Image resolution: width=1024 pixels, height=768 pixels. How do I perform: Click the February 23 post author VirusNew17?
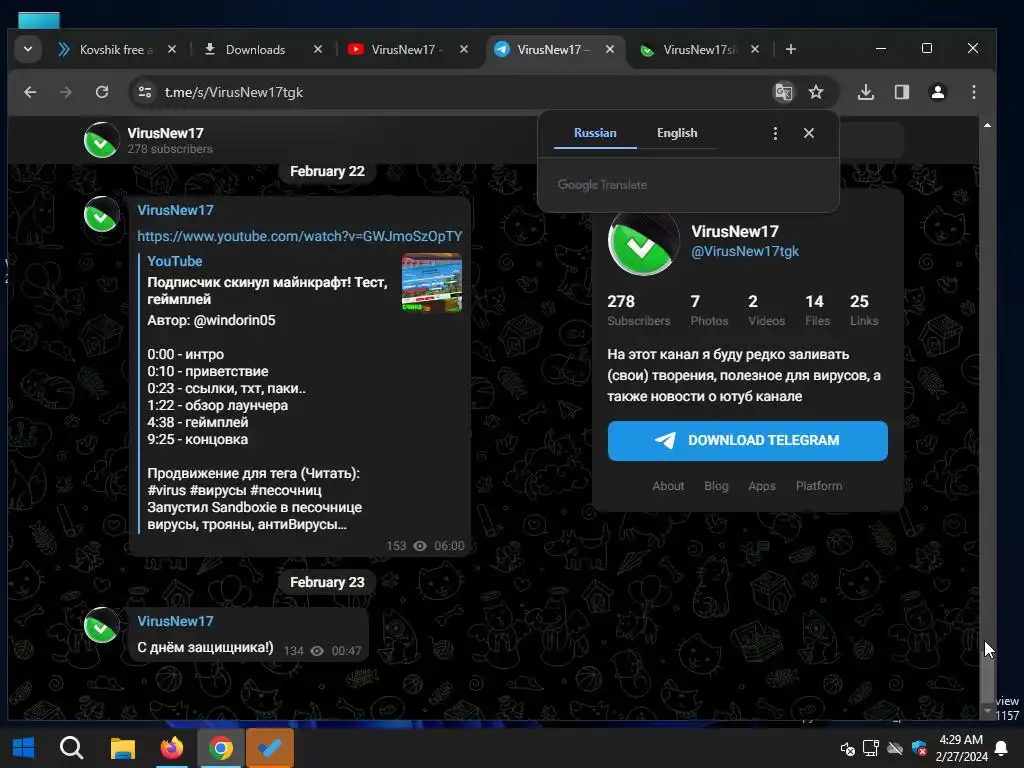[x=175, y=621]
